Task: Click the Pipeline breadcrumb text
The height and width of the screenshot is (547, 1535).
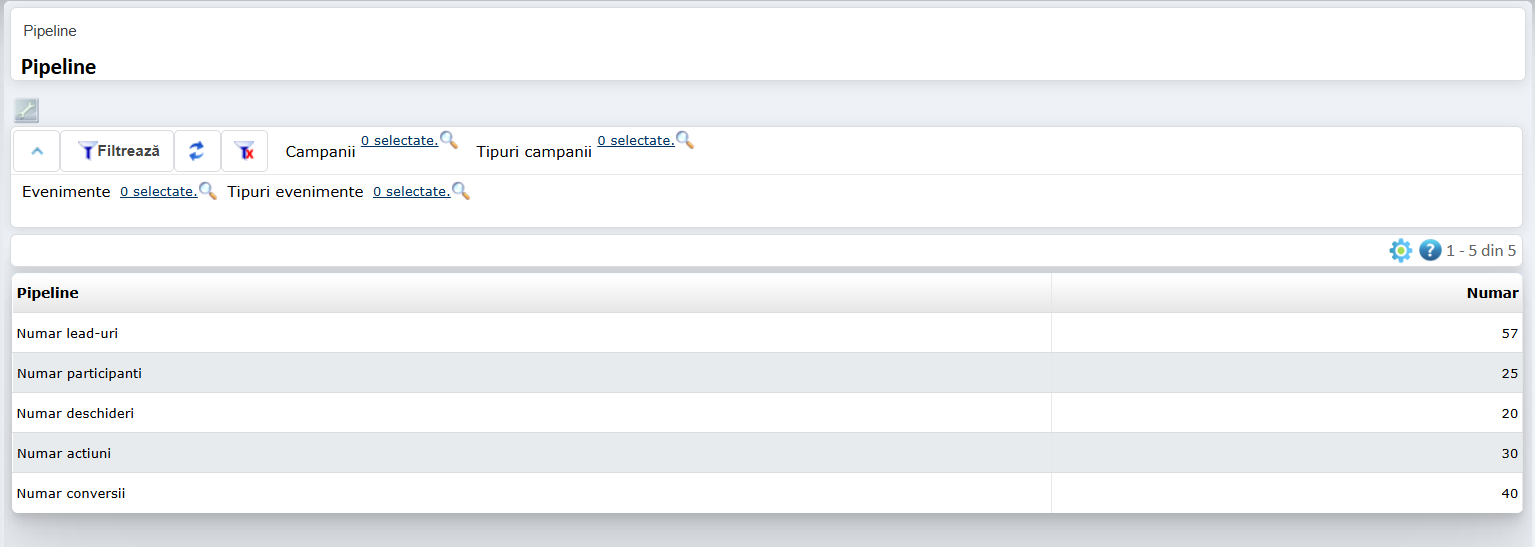Action: point(50,31)
